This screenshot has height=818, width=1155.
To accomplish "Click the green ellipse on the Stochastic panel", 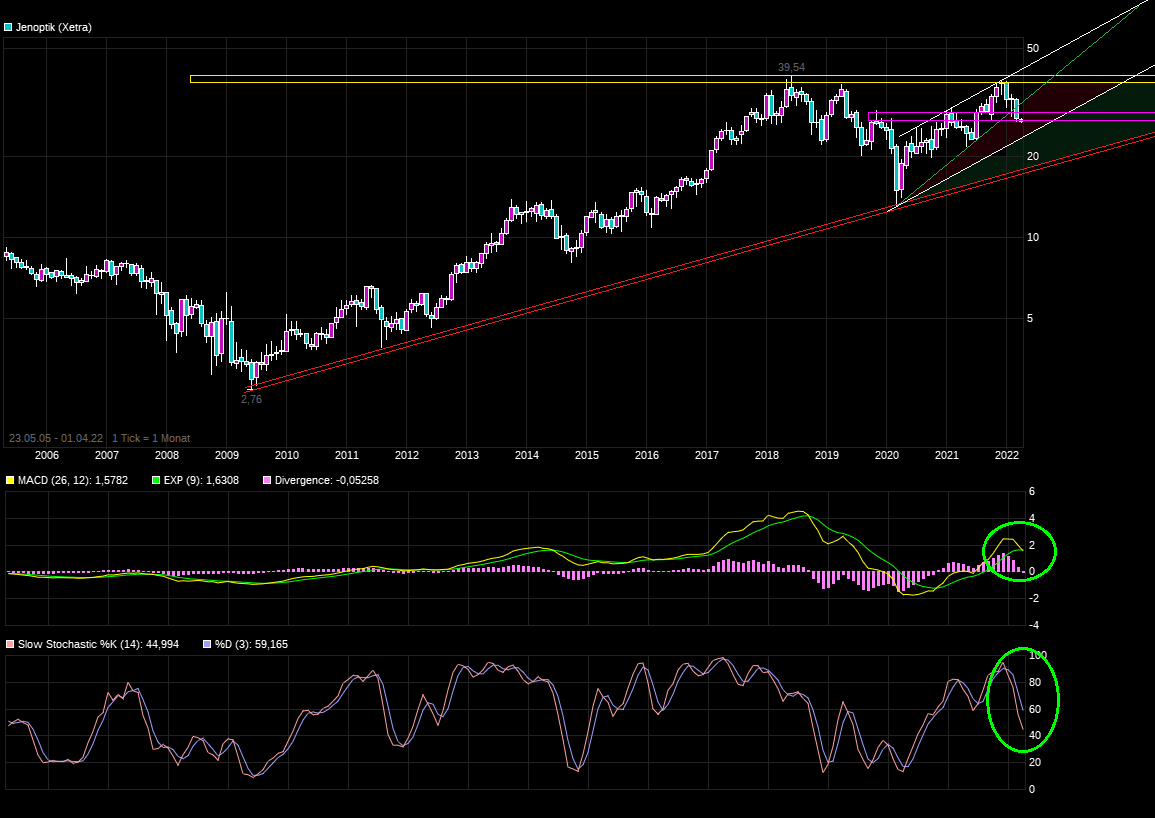I will 1022,700.
